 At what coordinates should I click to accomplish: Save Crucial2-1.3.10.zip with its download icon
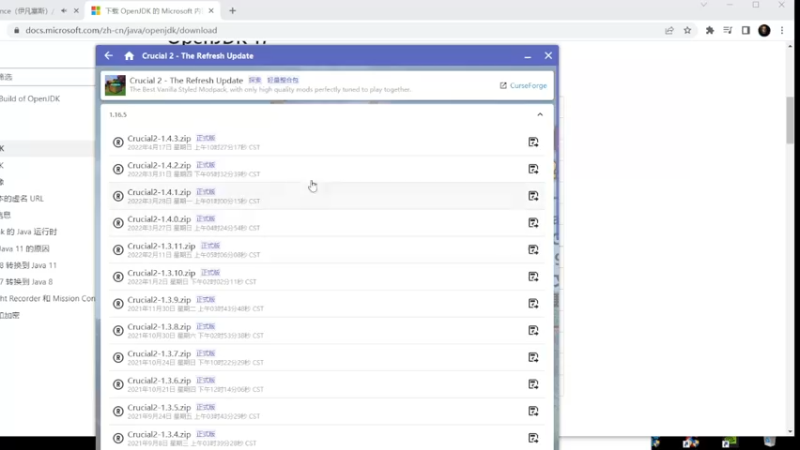[x=533, y=277]
